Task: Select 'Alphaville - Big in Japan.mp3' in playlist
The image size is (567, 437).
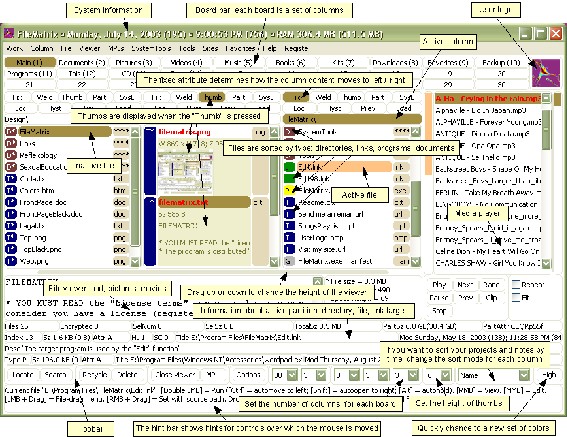Action: coord(481,110)
